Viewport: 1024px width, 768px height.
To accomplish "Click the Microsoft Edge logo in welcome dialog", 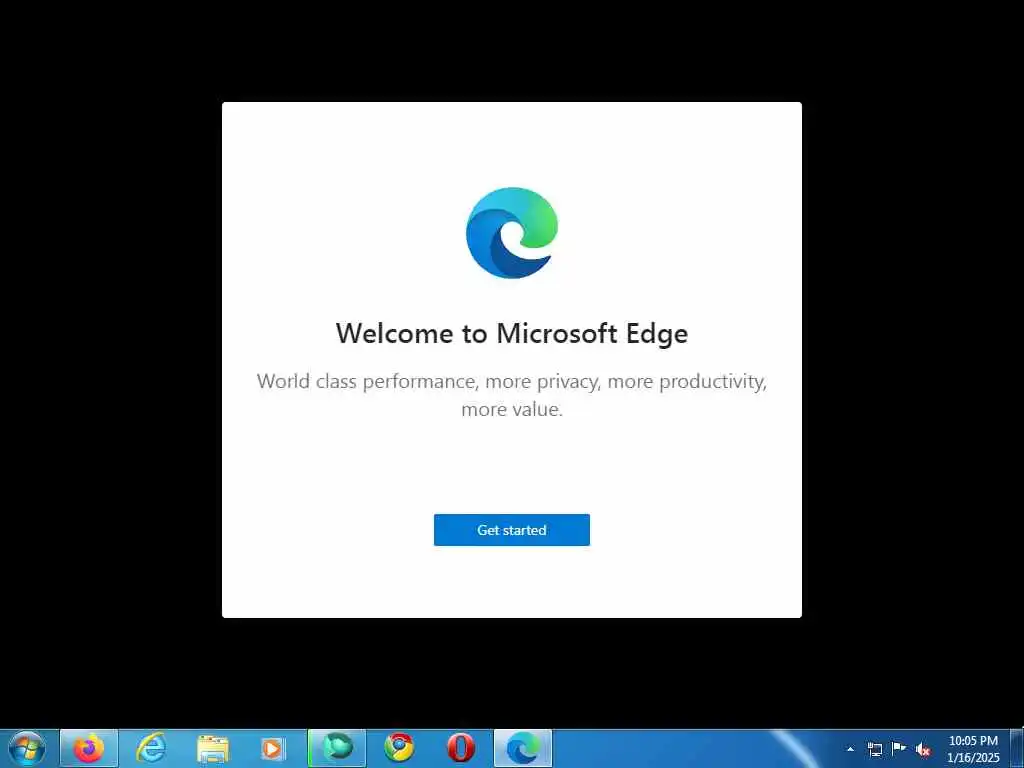I will click(x=511, y=233).
